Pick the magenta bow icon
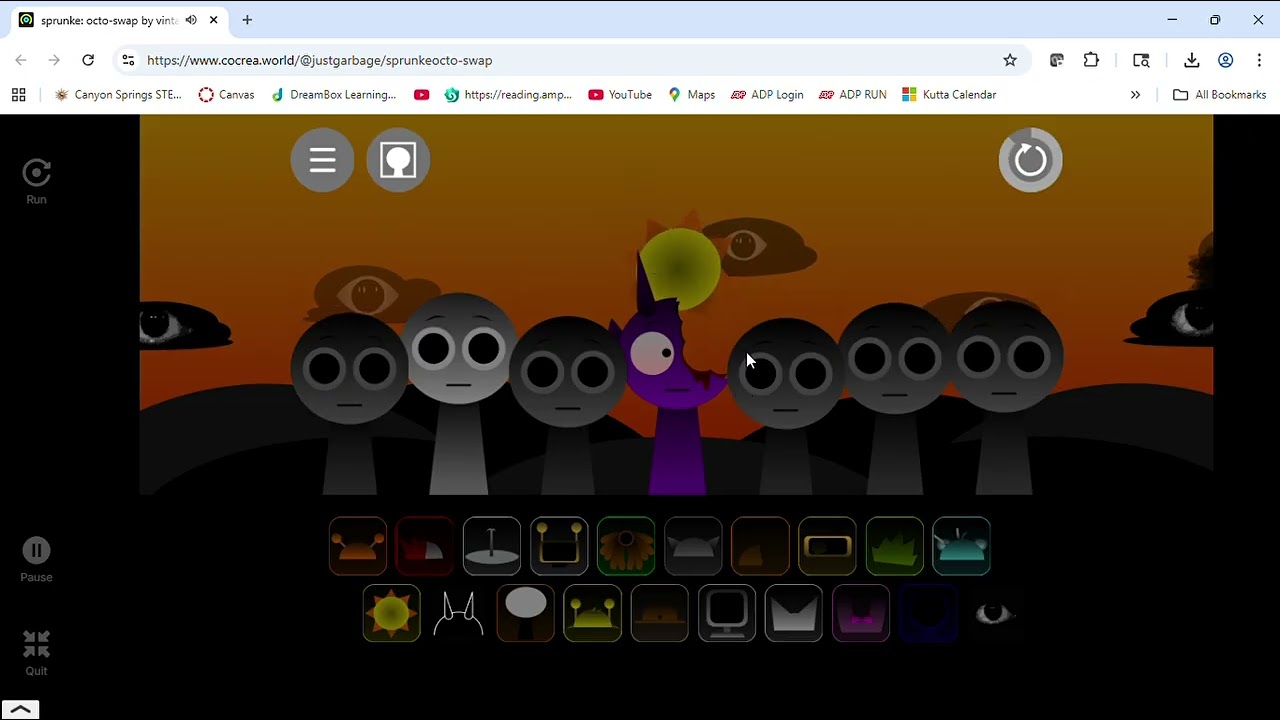 click(x=860, y=613)
